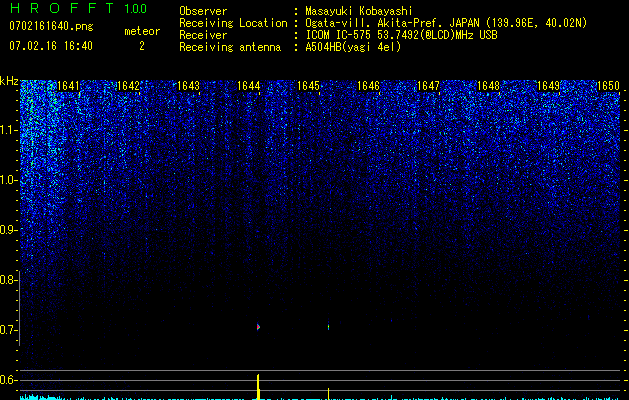Click the 1.1 kHz axis label
Image resolution: width=629 pixels, height=400 pixels.
click(x=8, y=130)
